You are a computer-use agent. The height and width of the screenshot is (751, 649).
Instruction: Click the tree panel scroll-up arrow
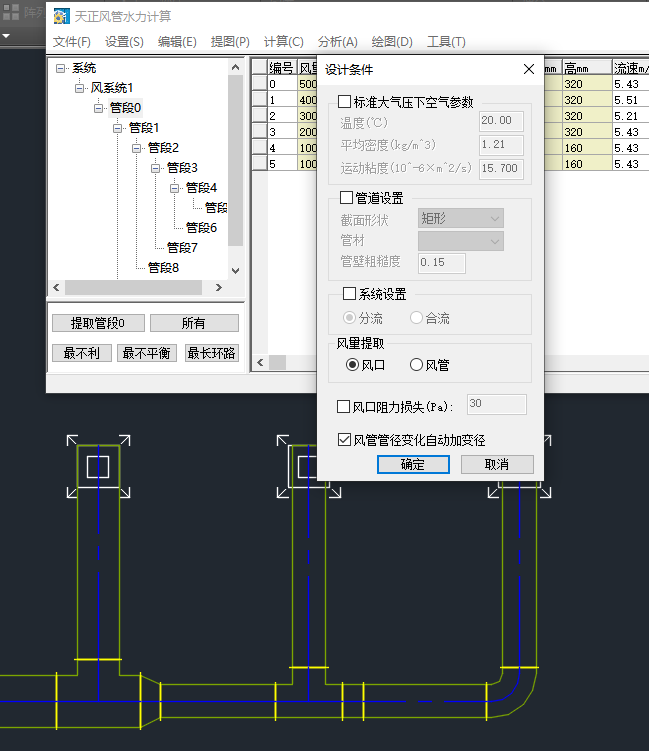pyautogui.click(x=236, y=67)
